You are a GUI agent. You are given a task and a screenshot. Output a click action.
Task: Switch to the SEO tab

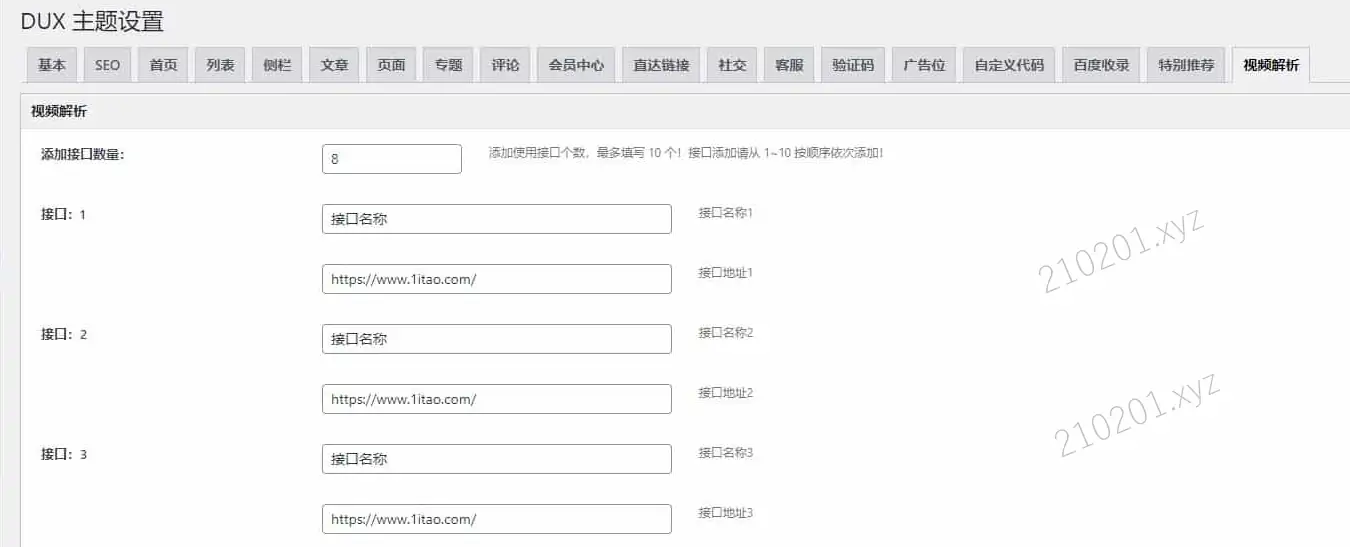pyautogui.click(x=107, y=65)
